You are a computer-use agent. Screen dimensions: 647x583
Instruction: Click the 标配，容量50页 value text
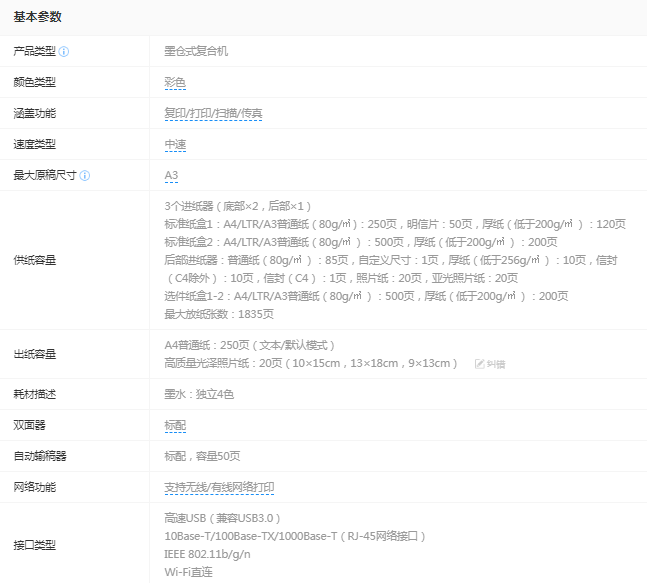tap(202, 456)
